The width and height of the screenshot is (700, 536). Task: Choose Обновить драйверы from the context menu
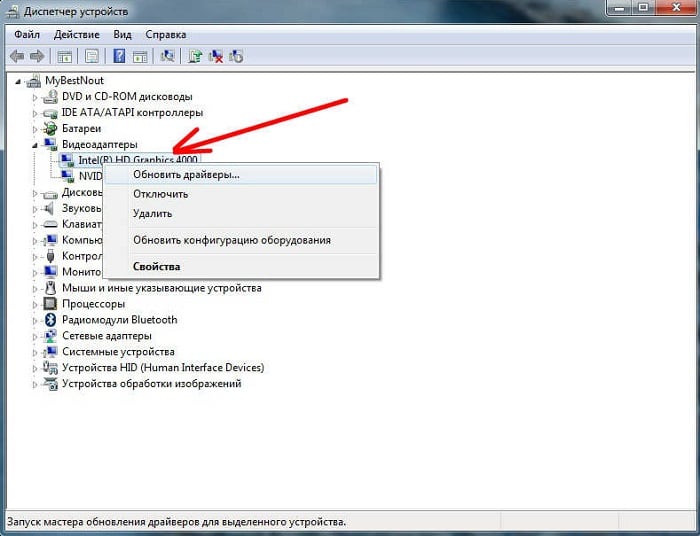186,174
